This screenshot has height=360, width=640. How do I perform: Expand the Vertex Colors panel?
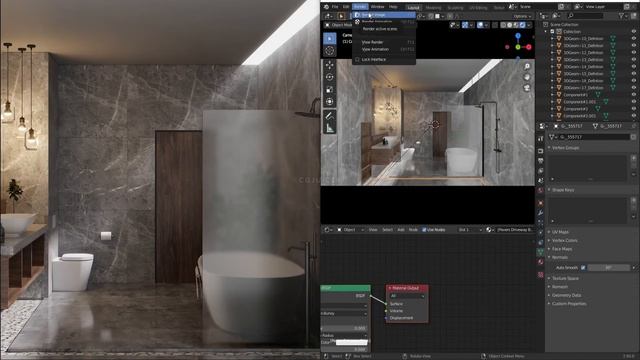coord(564,240)
